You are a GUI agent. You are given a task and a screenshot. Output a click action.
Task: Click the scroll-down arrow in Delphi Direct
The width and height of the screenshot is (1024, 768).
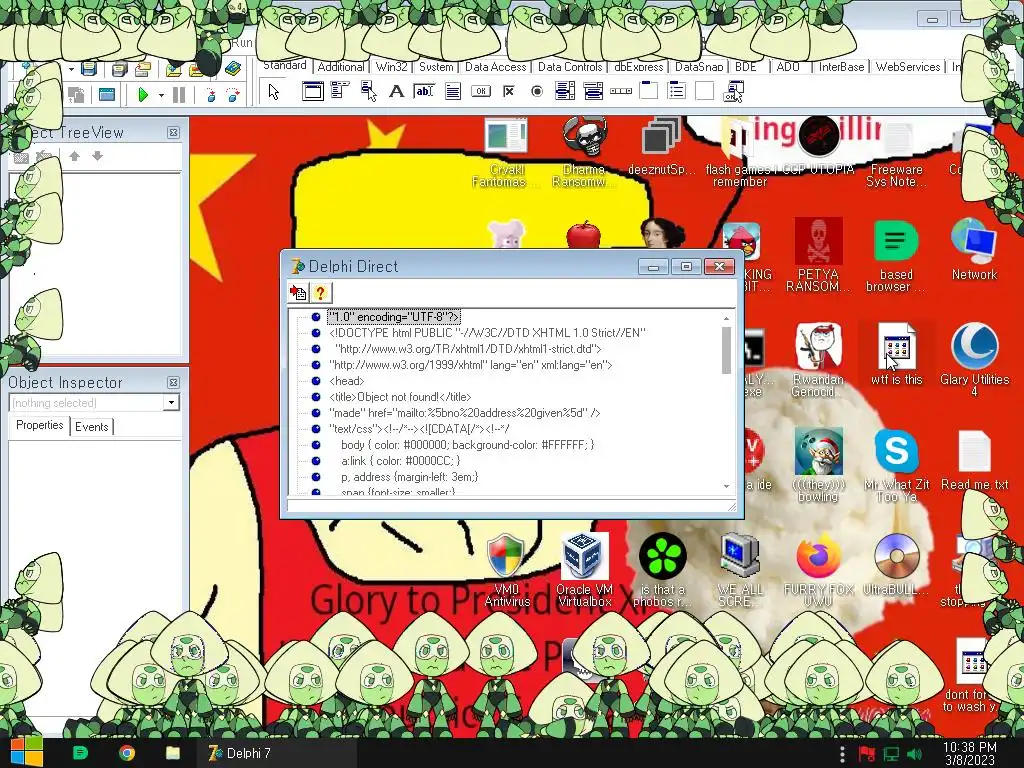click(x=726, y=487)
